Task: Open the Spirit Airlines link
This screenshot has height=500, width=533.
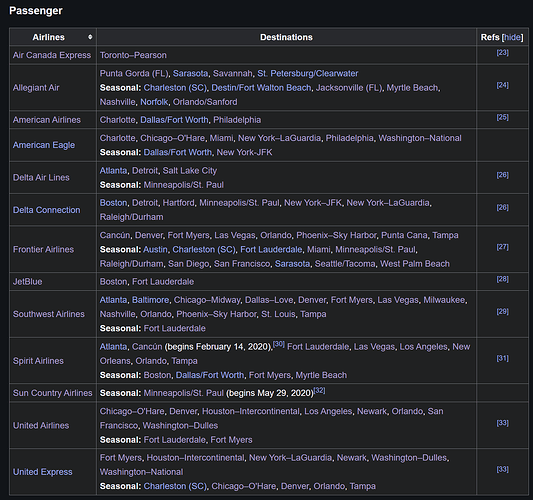Action: (x=38, y=361)
